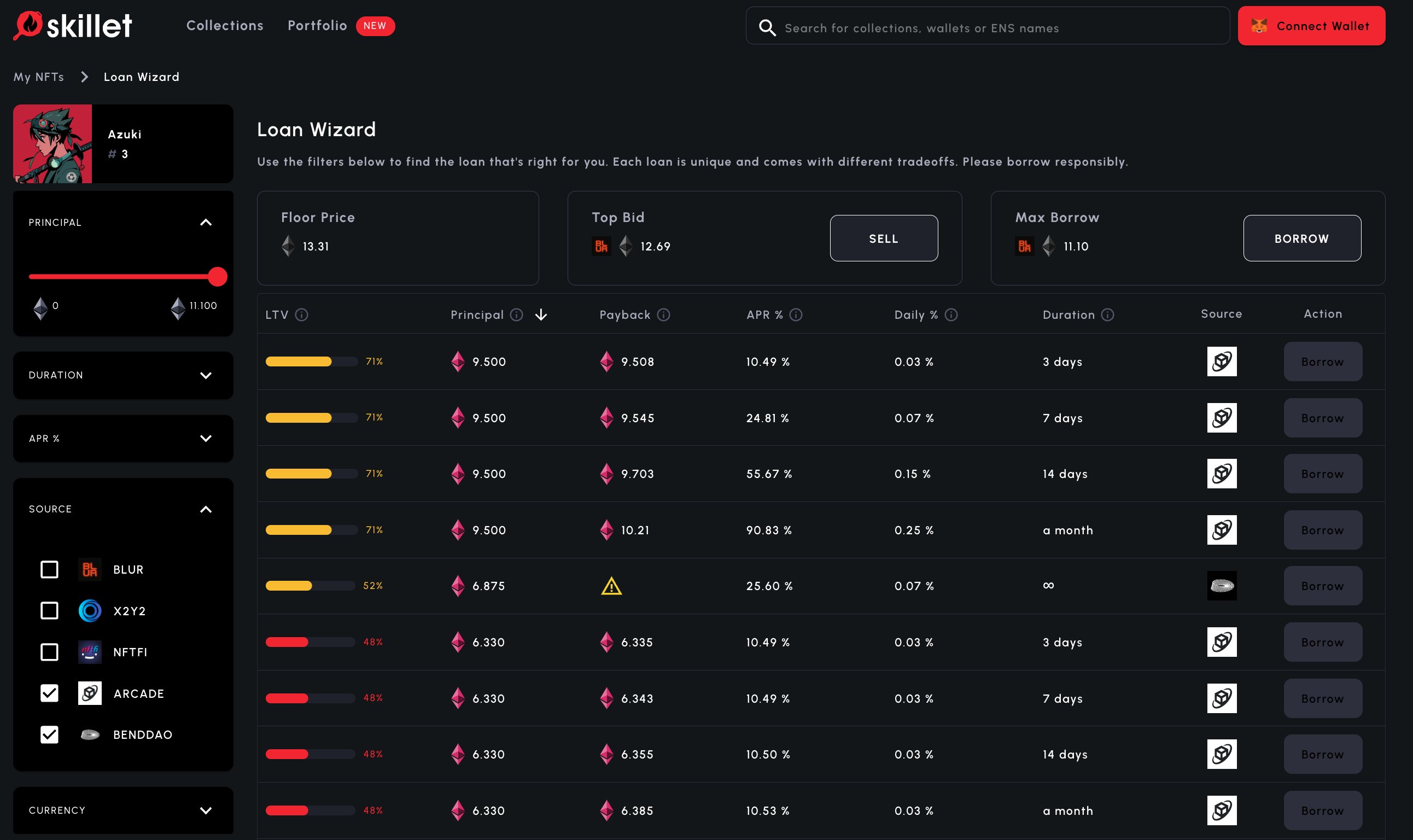Click the BENDDAO source icon
1413x840 pixels.
pos(89,734)
